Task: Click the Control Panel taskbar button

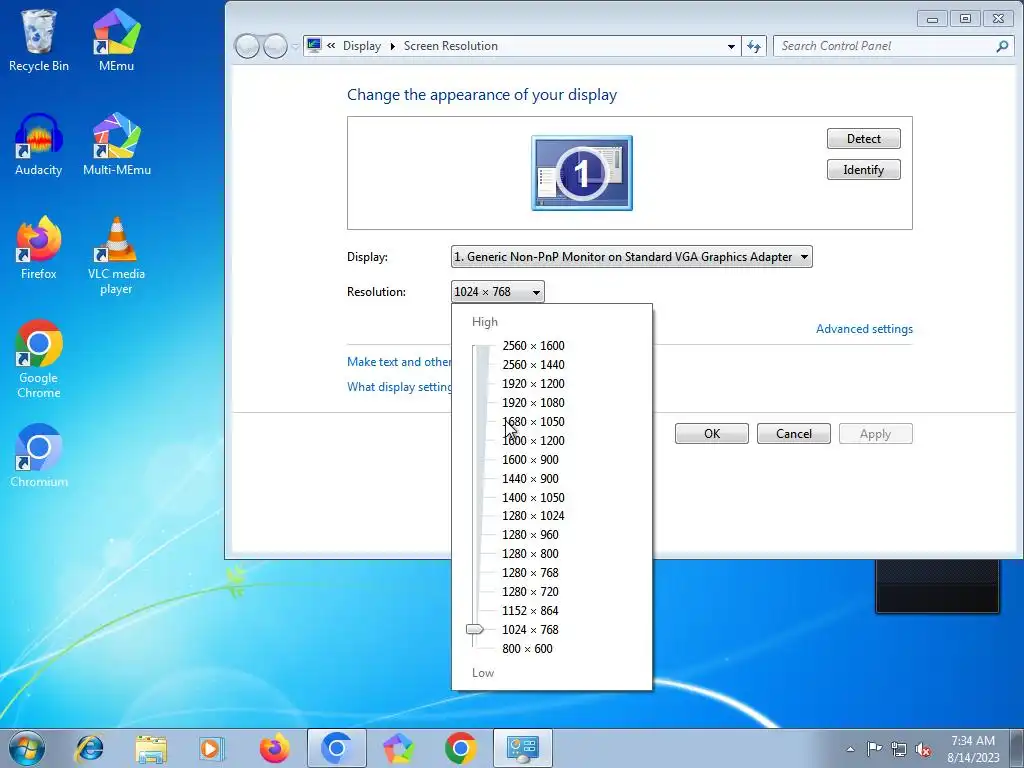Action: click(522, 748)
